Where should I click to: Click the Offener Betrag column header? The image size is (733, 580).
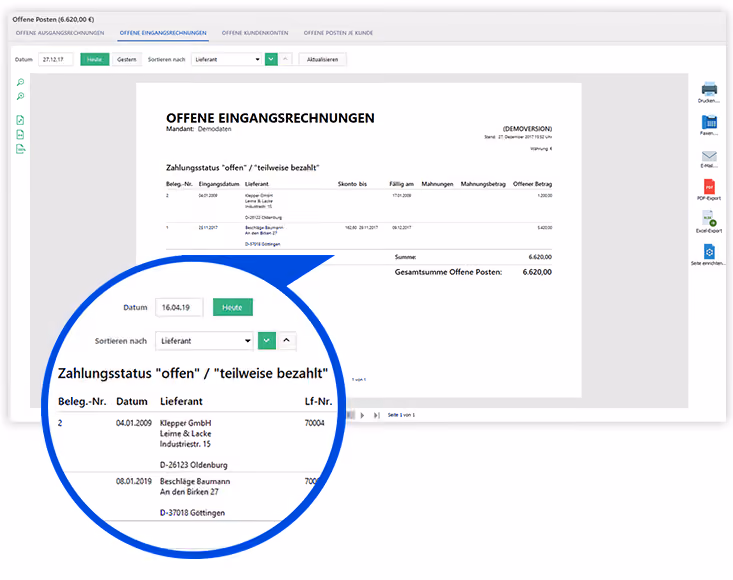coord(532,184)
